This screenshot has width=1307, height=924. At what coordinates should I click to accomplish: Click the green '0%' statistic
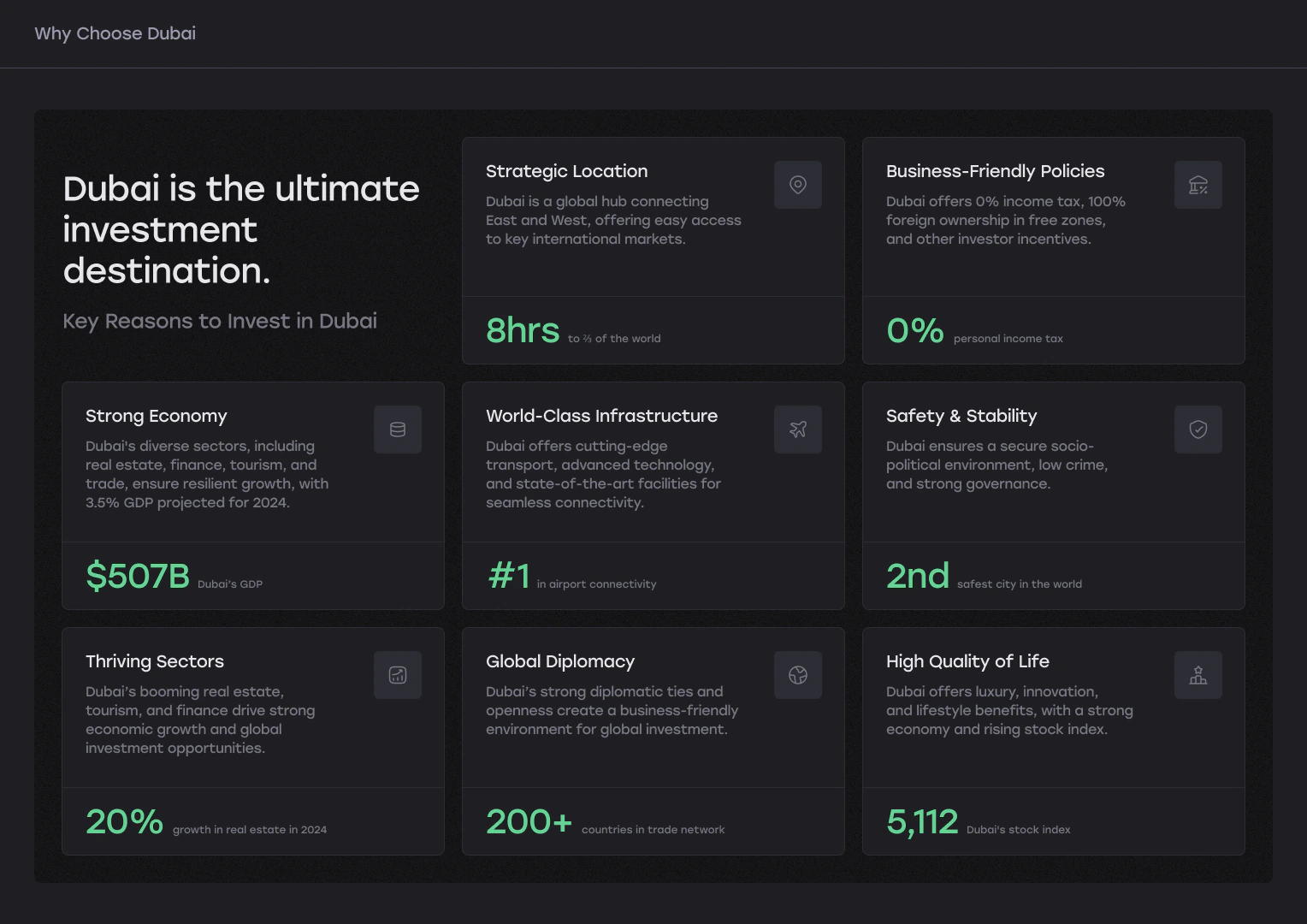[x=915, y=330]
